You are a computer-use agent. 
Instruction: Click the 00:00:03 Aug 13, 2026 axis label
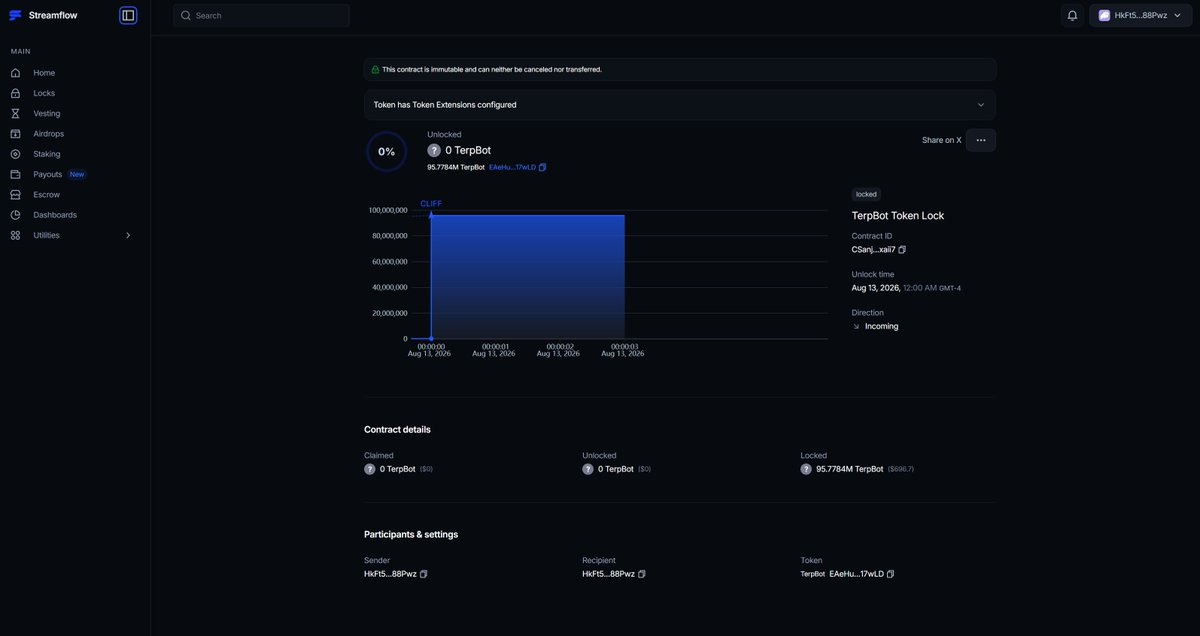click(622, 350)
